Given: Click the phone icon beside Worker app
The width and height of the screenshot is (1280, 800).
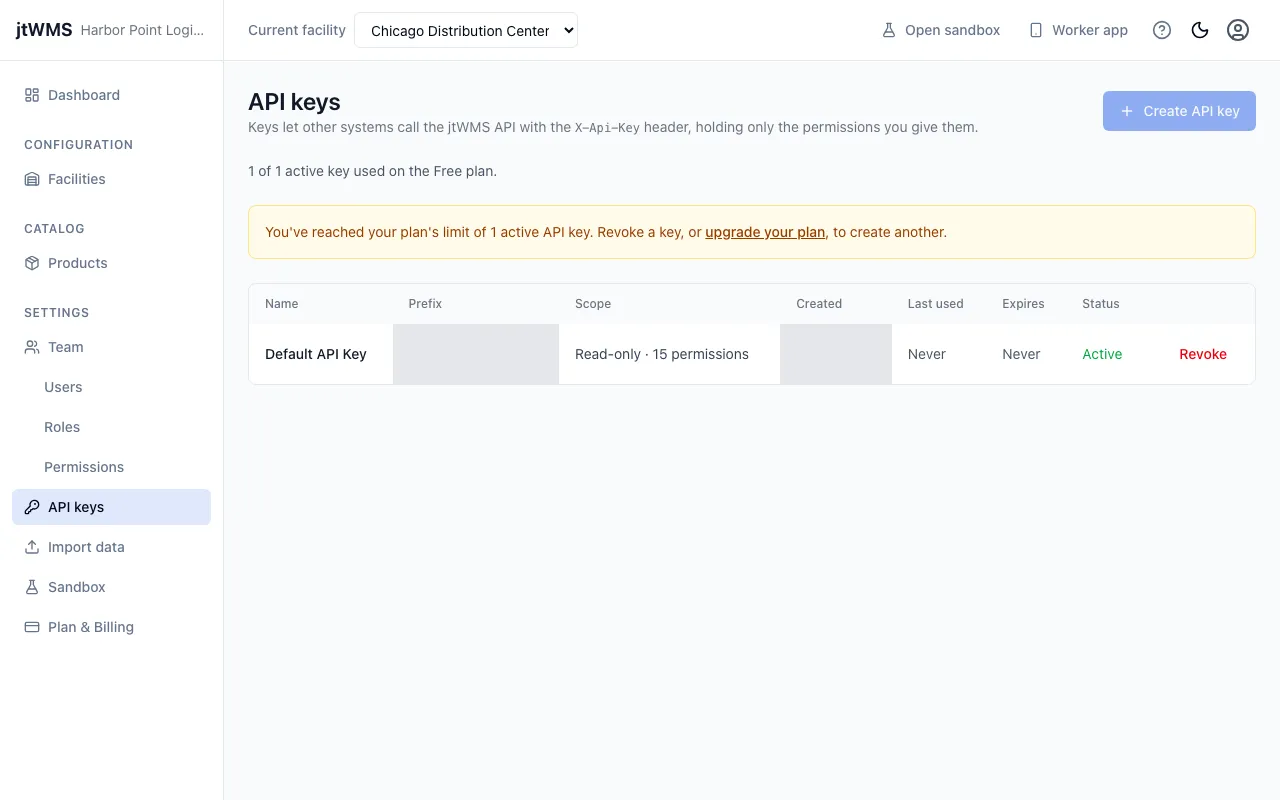Looking at the screenshot, I should [x=1036, y=30].
